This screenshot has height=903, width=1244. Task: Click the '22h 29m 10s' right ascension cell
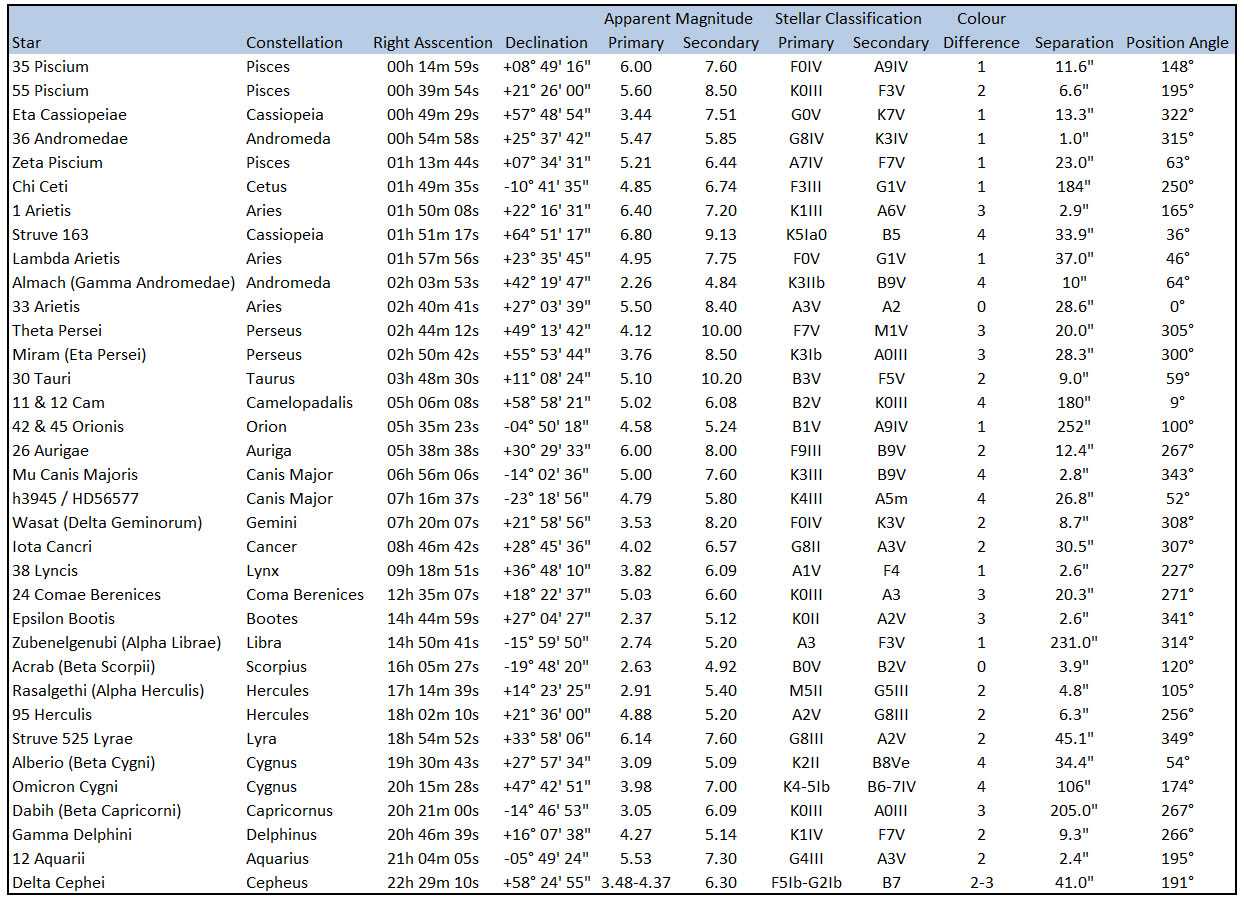433,883
